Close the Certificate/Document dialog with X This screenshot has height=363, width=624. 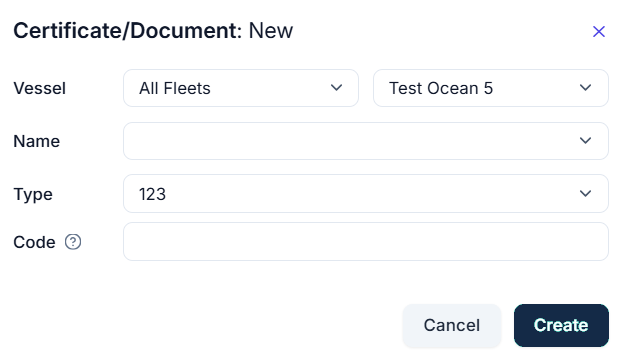click(x=599, y=31)
